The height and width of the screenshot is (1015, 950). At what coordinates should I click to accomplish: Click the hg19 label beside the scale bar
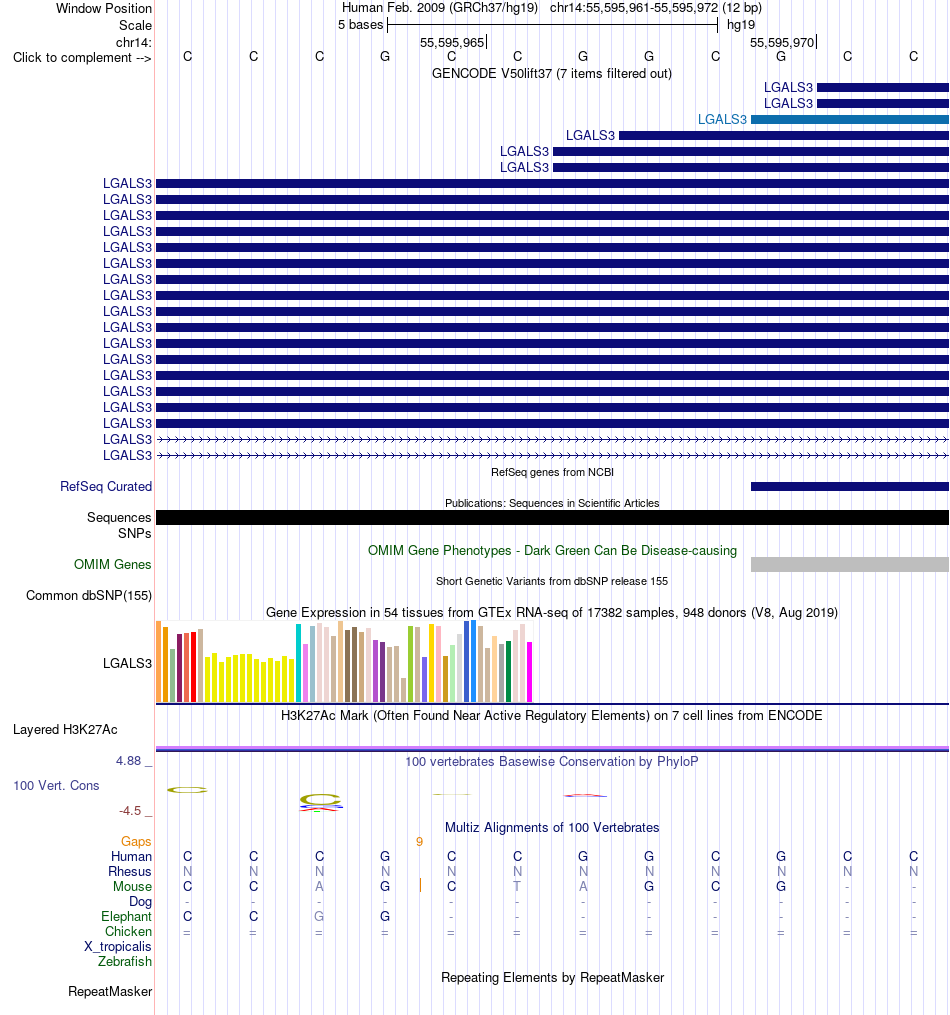coord(741,25)
